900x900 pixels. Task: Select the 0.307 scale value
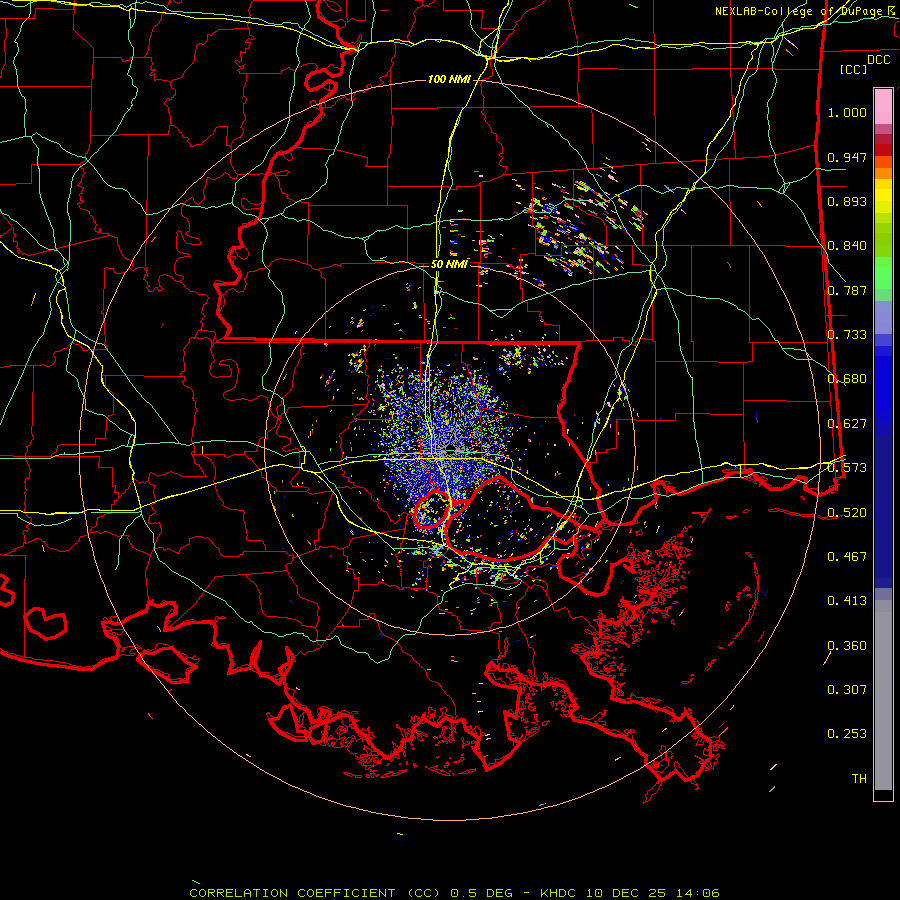click(847, 690)
